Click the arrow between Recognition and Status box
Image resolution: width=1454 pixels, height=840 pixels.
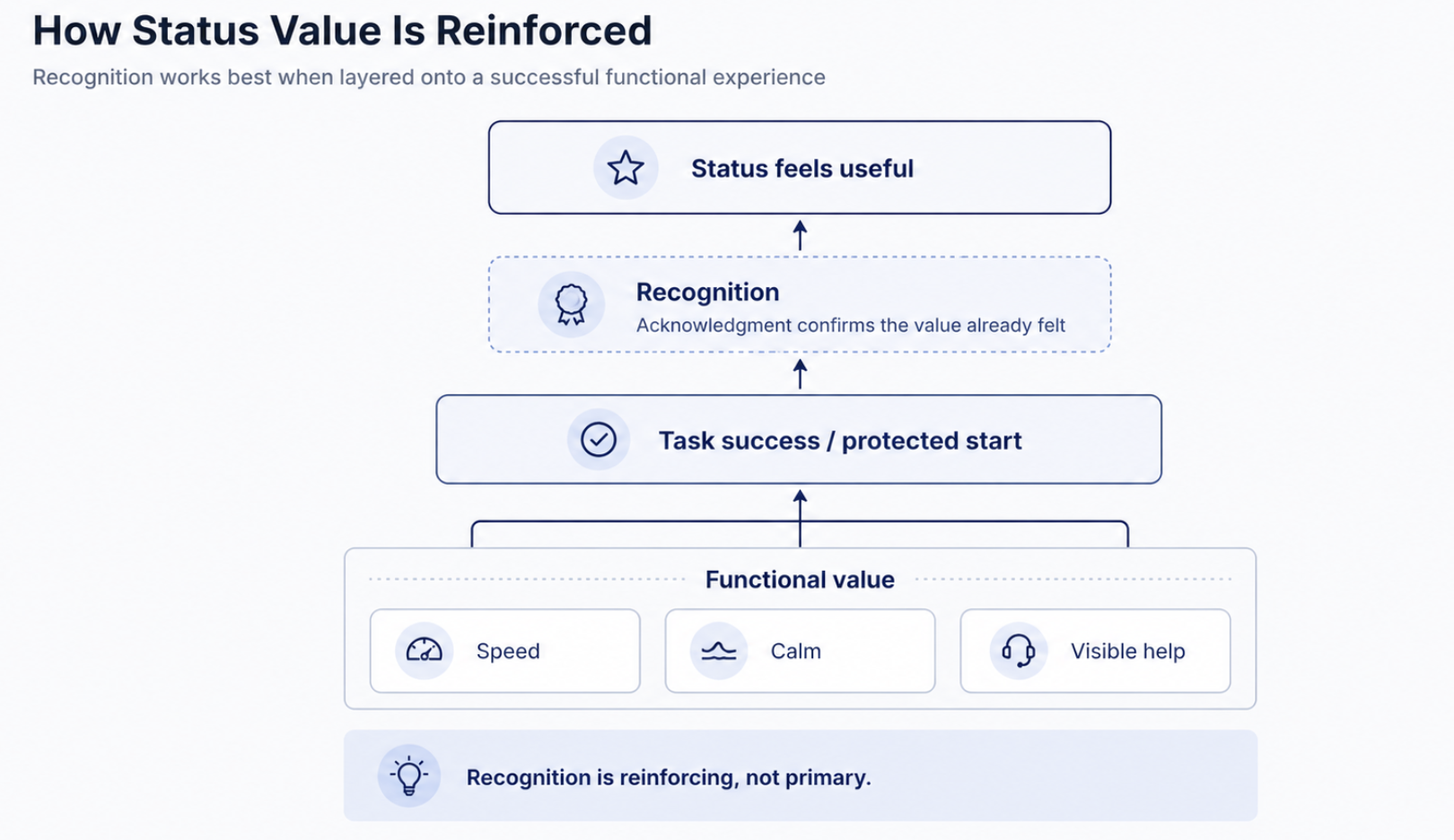[800, 235]
